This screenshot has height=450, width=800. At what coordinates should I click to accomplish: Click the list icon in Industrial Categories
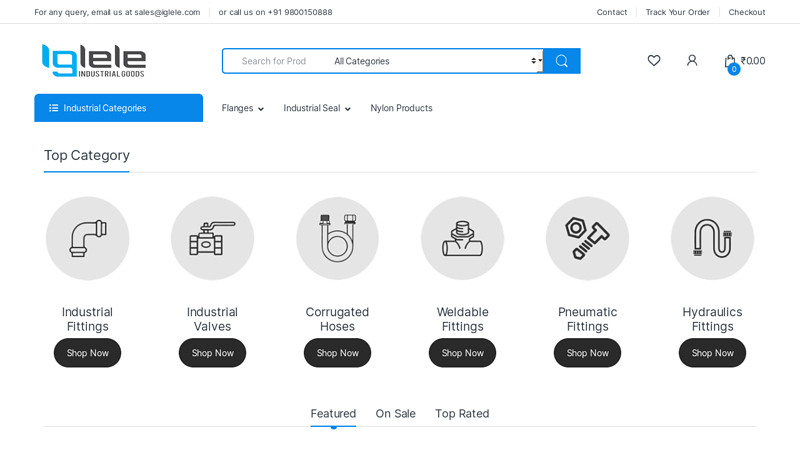click(54, 108)
